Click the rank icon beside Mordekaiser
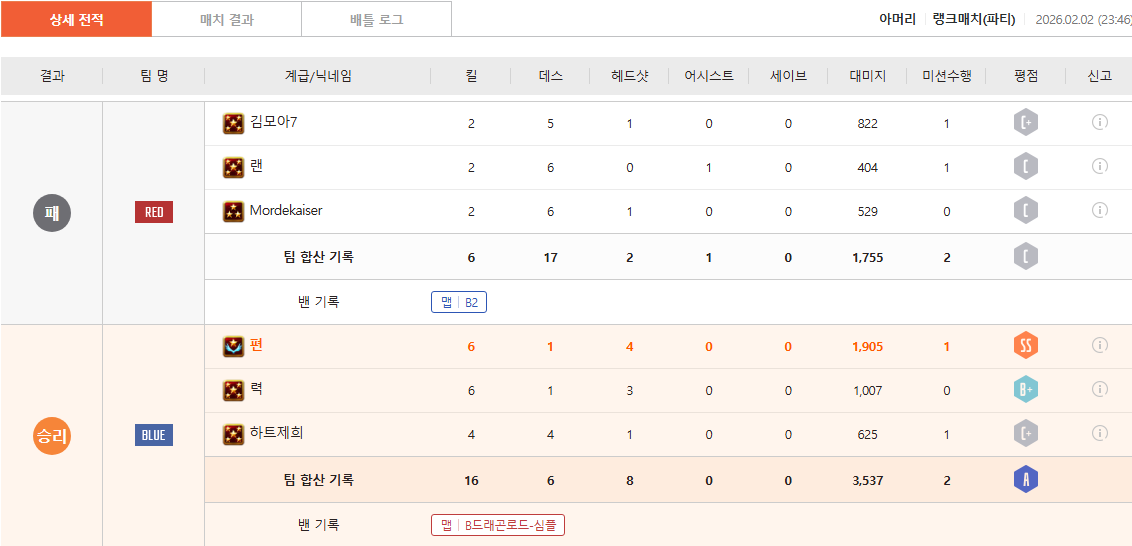The width and height of the screenshot is (1132, 546). pyautogui.click(x=233, y=211)
